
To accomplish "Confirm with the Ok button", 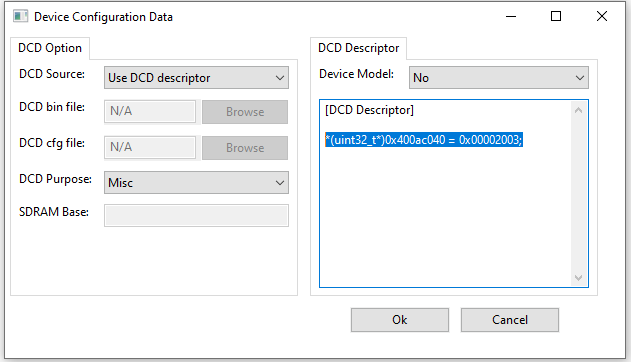I will pyautogui.click(x=400, y=320).
